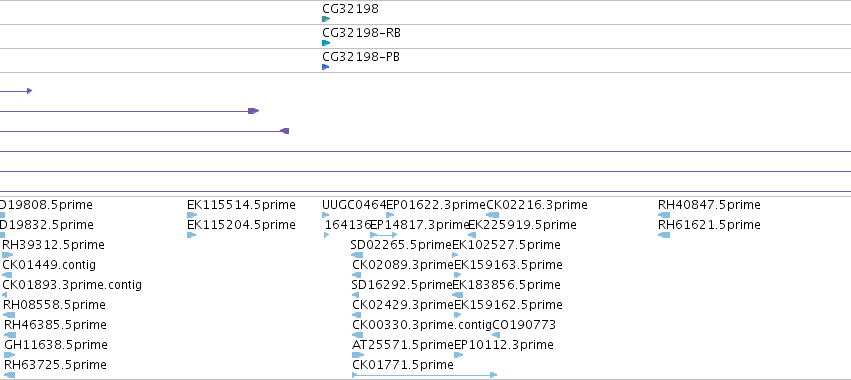Select RH46385.5prime label
This screenshot has height=380, width=851.
(55, 325)
